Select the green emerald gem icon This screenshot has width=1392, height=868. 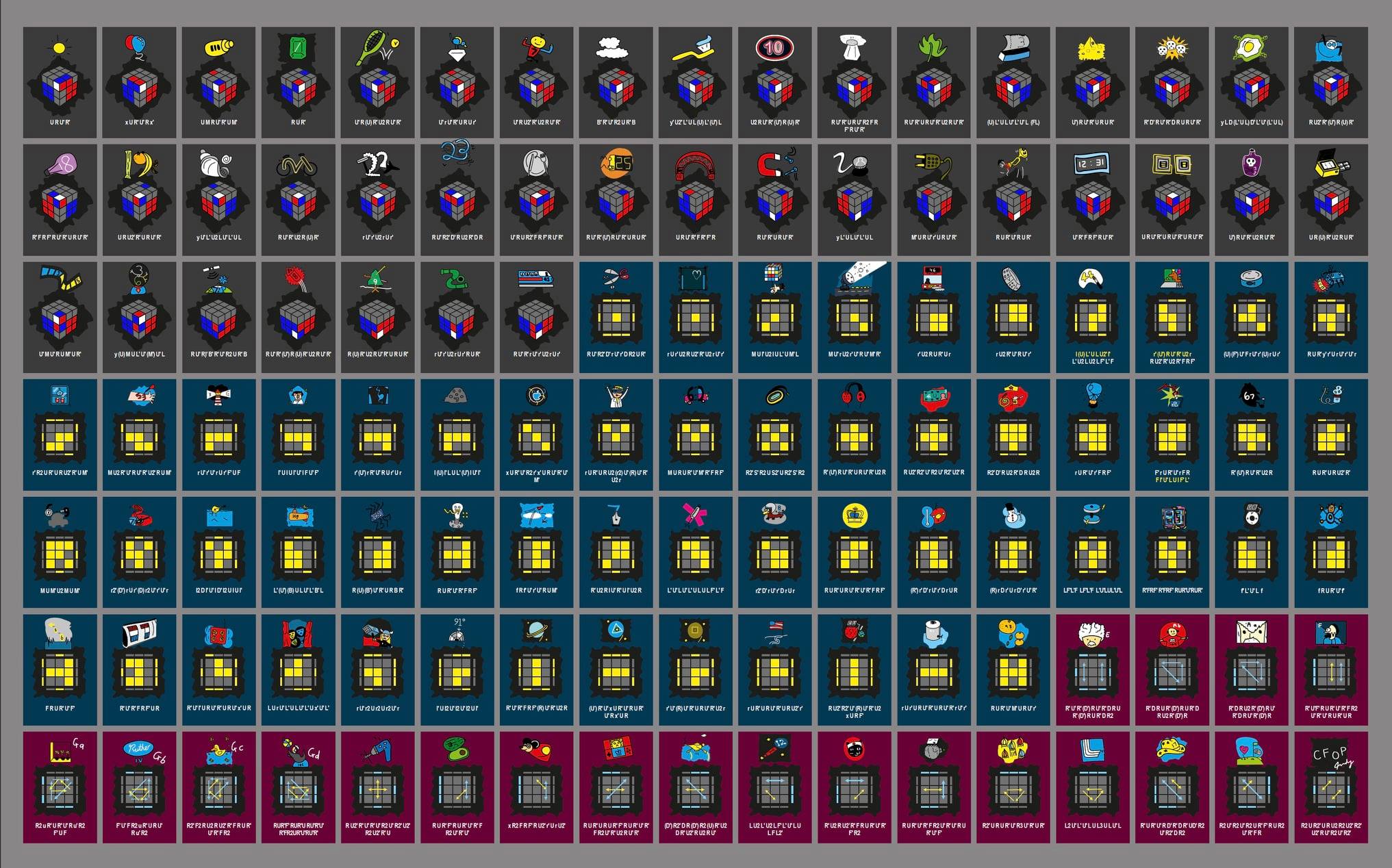pos(298,48)
